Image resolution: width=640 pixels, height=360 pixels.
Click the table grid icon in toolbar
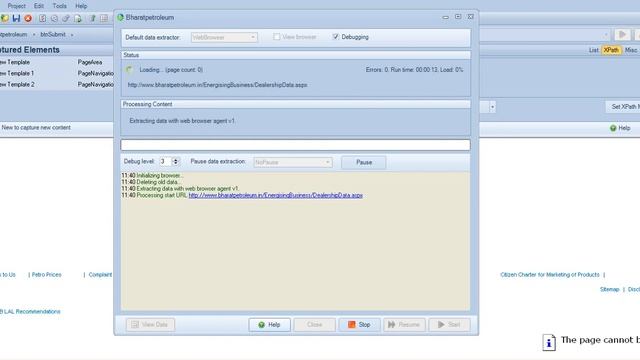(104, 18)
